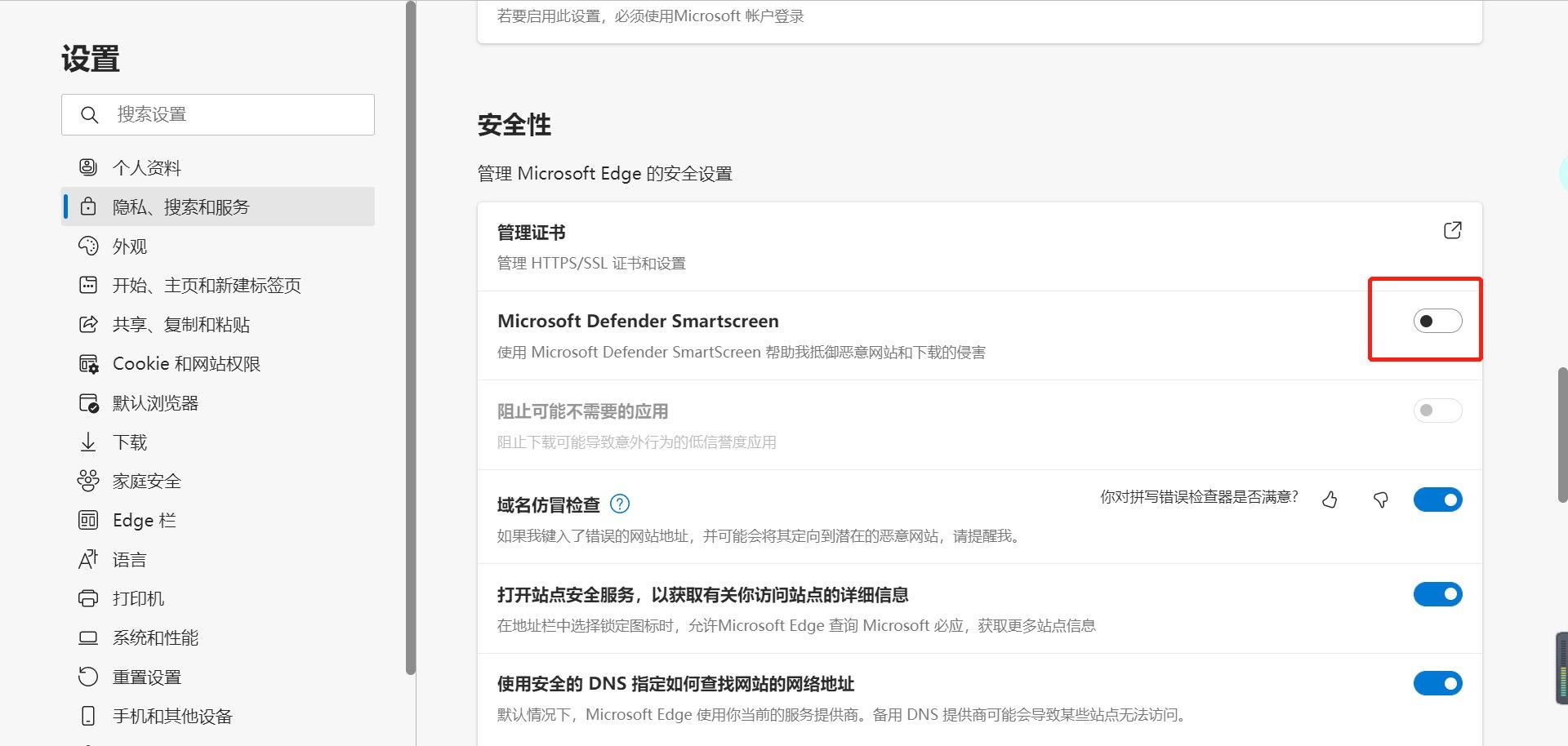Open 外观 settings section
Screen dimensions: 1568x746
pos(130,246)
